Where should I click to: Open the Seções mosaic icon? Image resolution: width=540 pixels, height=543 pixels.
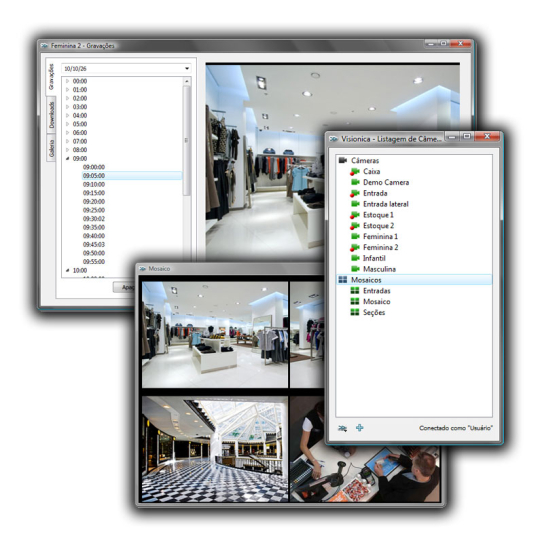click(355, 312)
